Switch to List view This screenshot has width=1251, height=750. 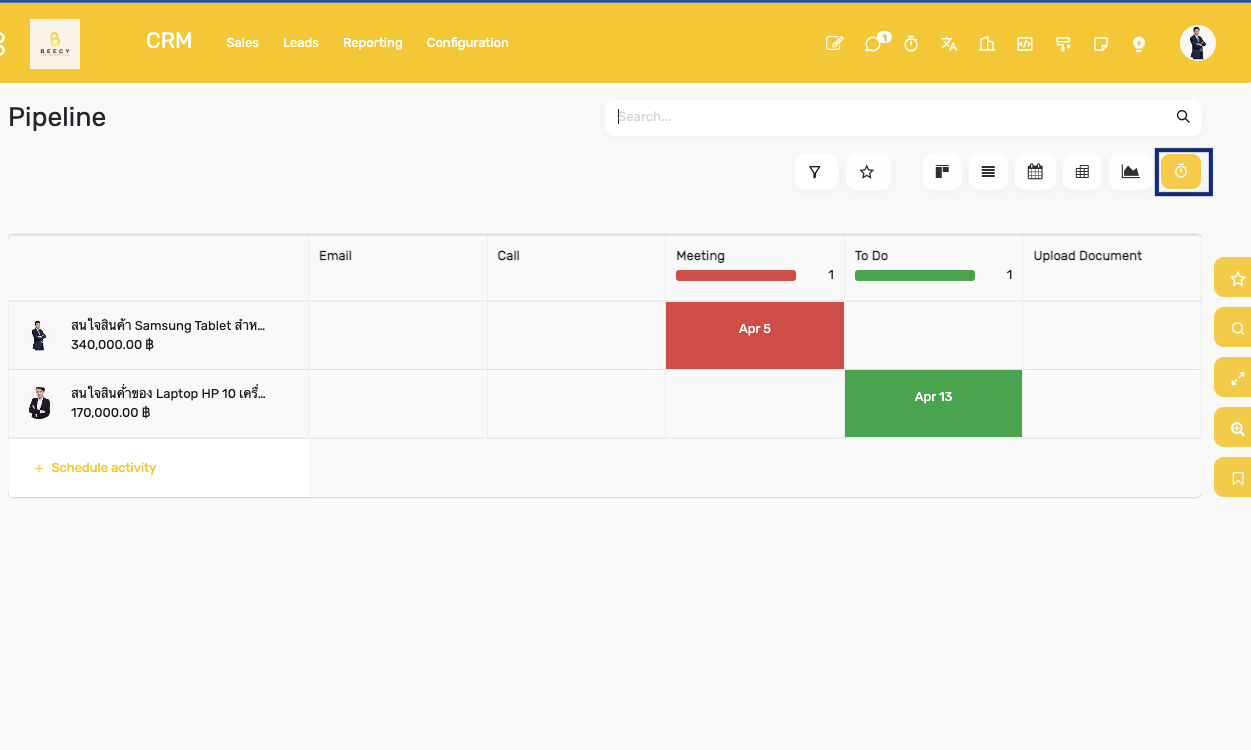click(988, 172)
